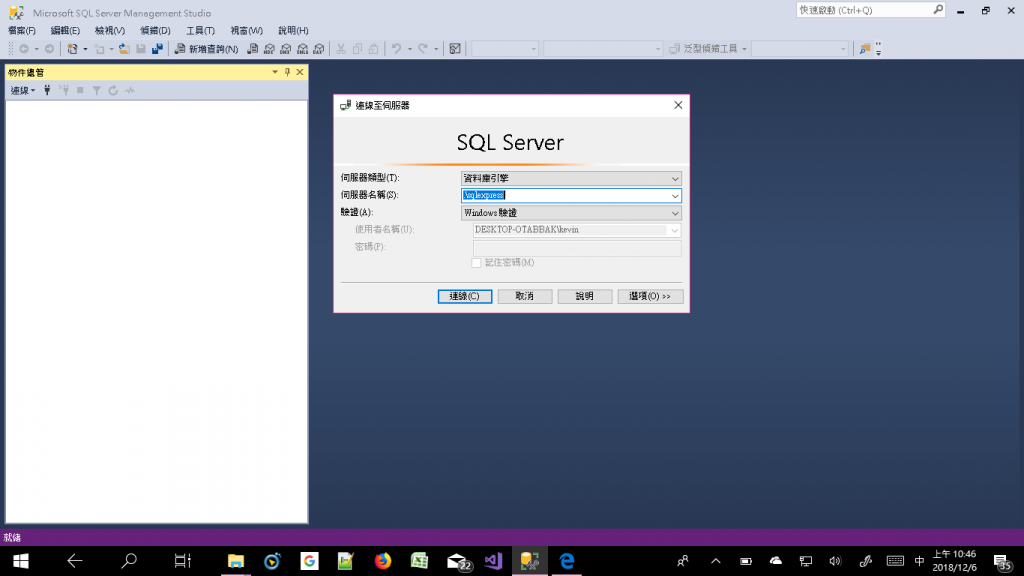
Task: Open Microsoft Edge from the taskbar
Action: click(566, 561)
